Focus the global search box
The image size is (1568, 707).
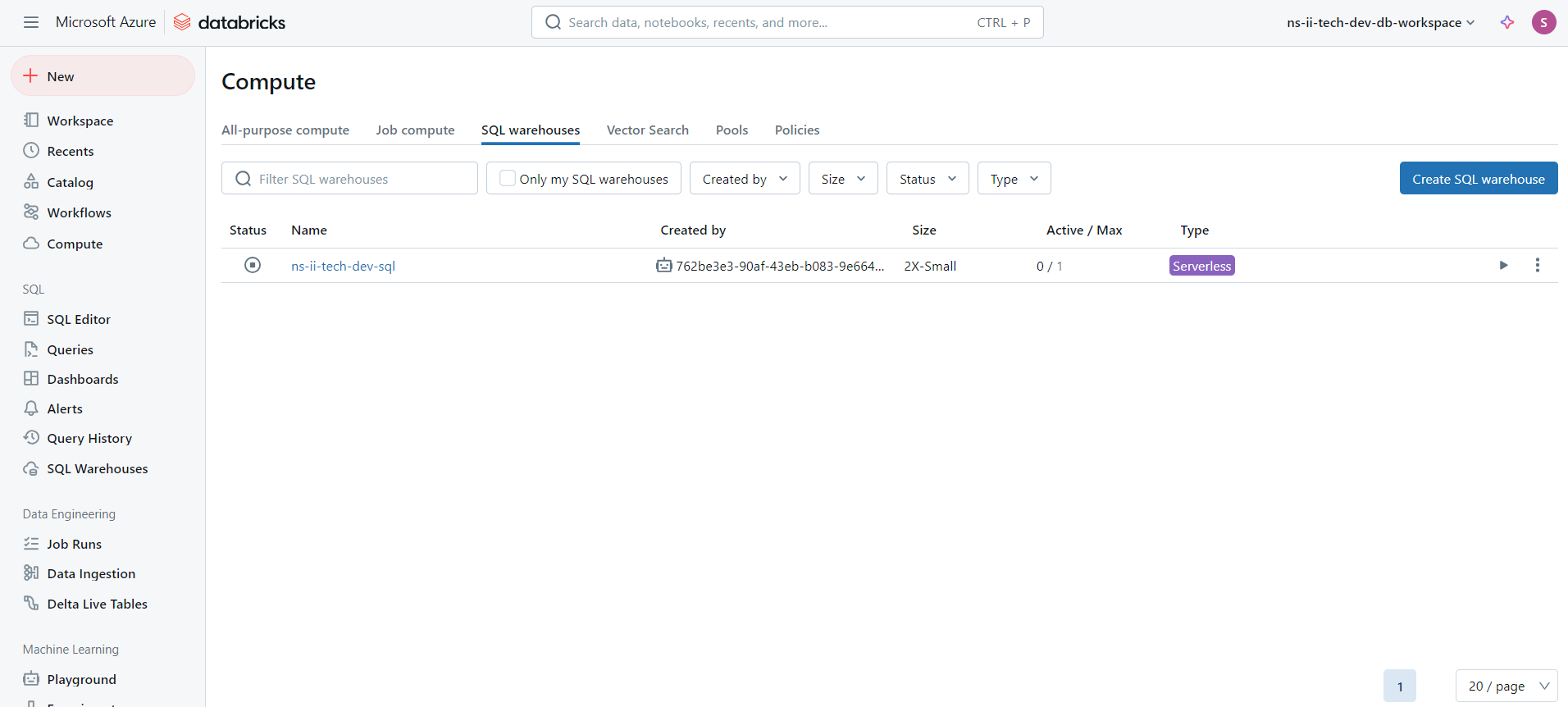787,22
